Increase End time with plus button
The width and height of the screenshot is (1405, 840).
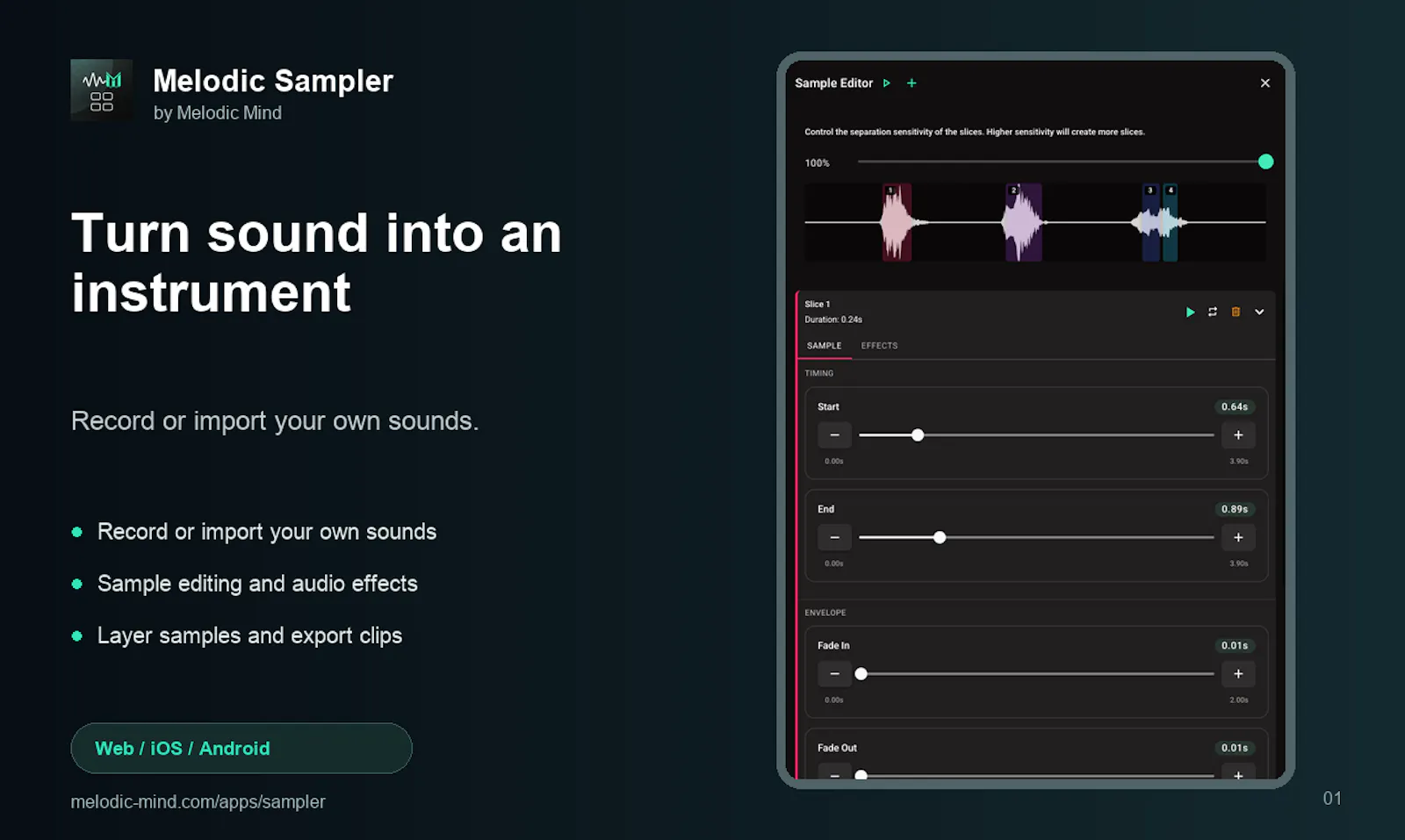pos(1238,537)
